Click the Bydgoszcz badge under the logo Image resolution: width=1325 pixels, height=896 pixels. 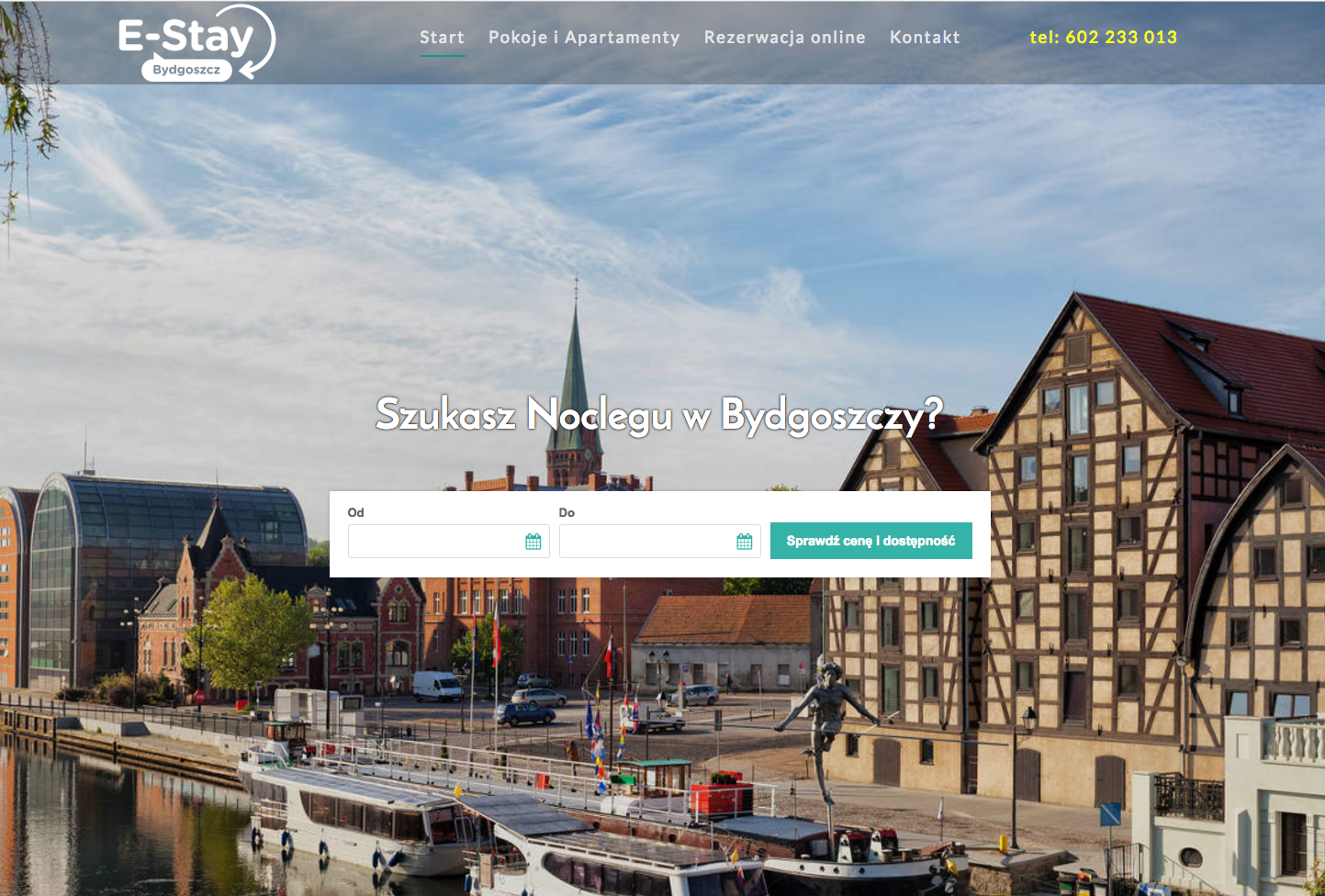tap(186, 70)
